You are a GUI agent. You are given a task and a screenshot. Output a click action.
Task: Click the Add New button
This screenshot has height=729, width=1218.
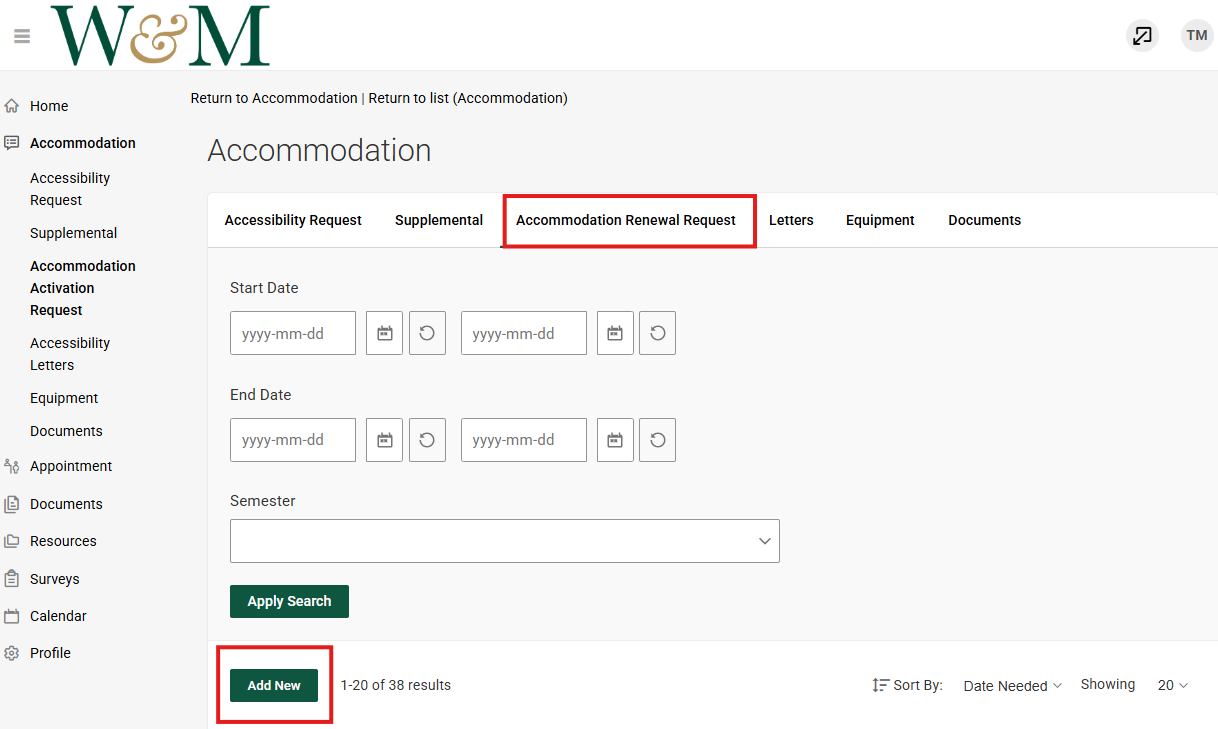coord(274,685)
